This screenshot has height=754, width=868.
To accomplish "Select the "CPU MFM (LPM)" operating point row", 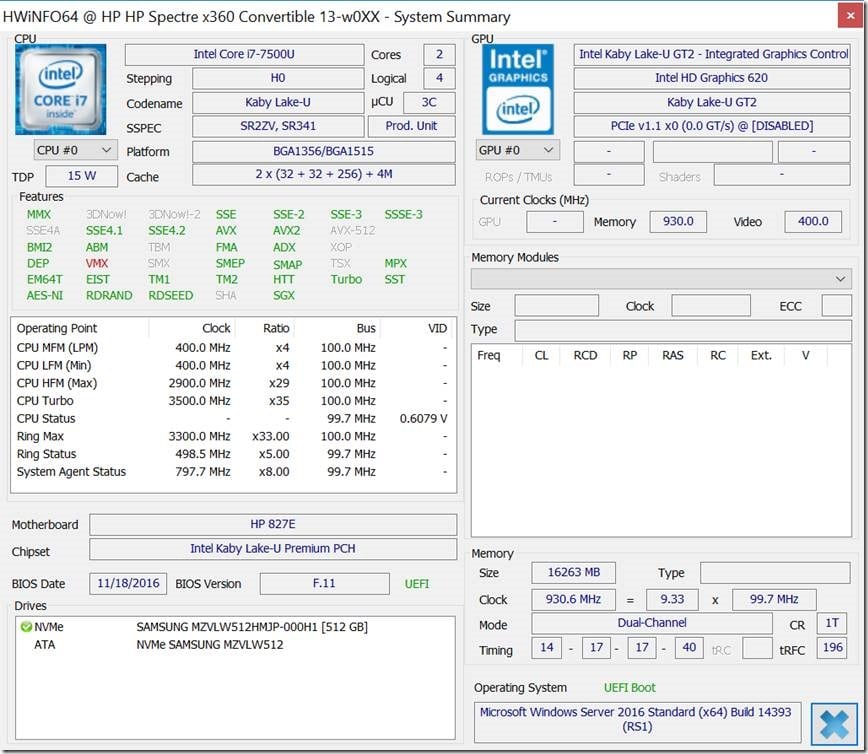I will click(232, 348).
